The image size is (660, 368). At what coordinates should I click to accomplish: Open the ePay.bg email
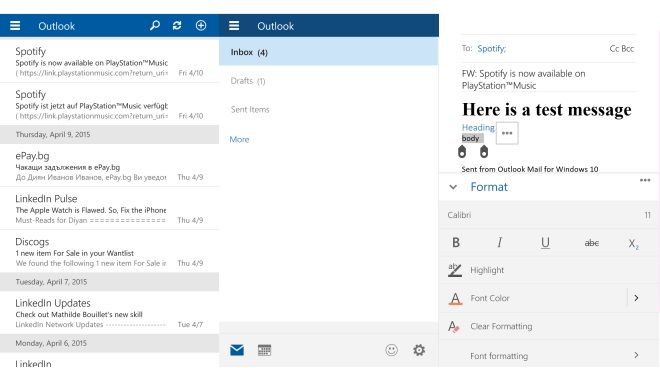(109, 165)
